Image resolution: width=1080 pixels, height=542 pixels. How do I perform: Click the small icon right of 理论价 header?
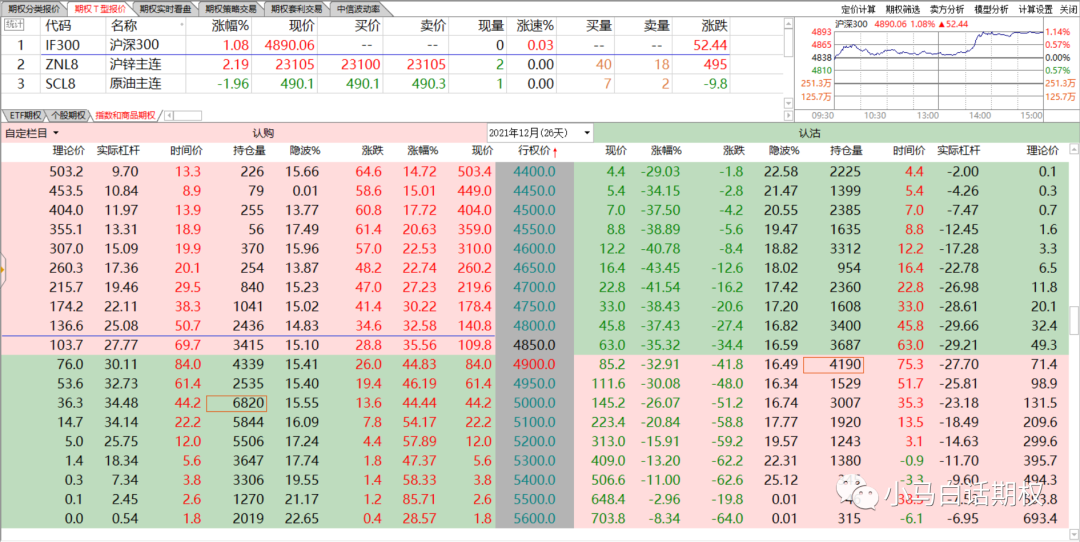1072,151
